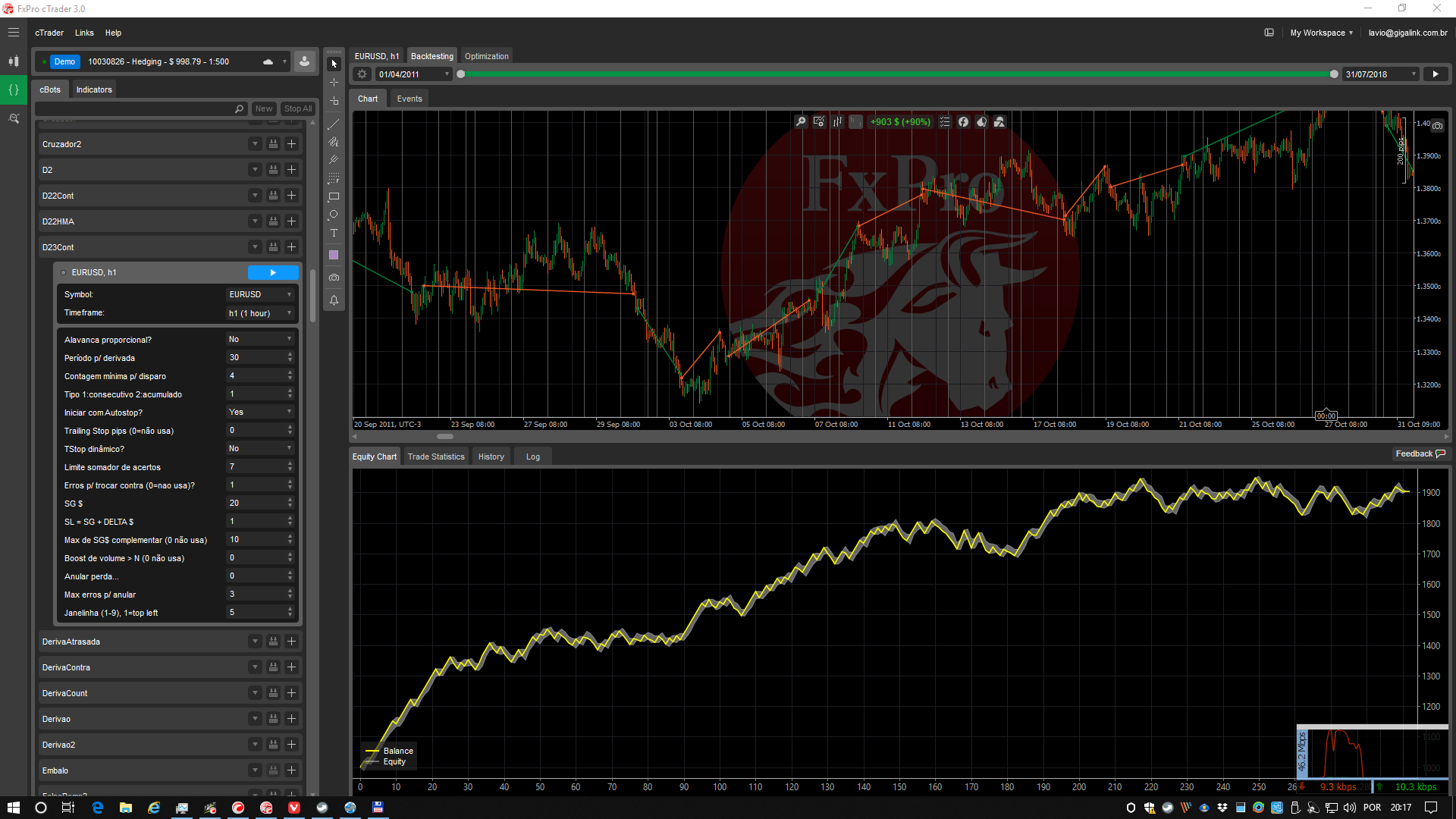Open chart settings with gear icon
1456x819 pixels.
pyautogui.click(x=819, y=121)
